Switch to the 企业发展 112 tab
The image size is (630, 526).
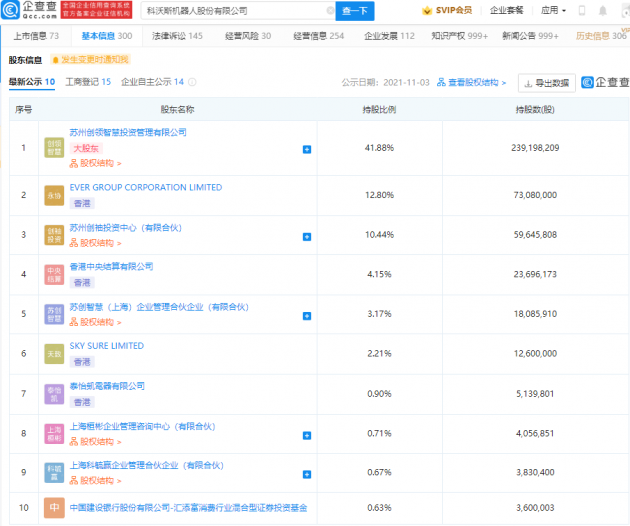[389, 36]
